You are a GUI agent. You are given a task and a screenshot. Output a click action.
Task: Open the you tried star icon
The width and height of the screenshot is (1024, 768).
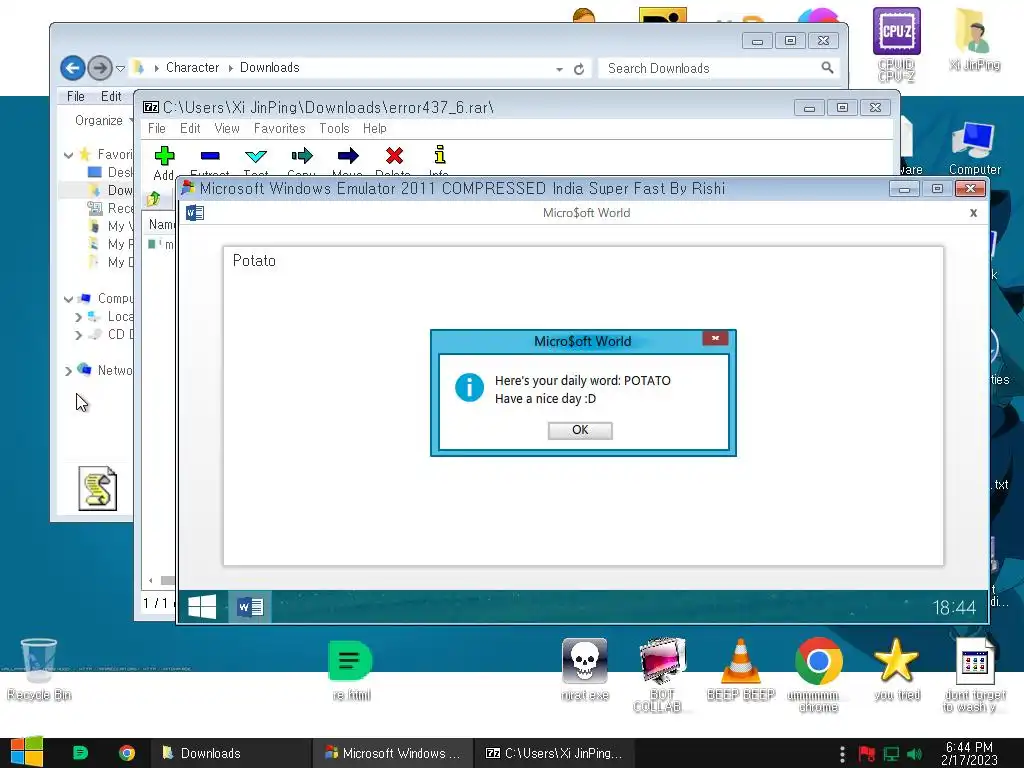[x=897, y=669]
